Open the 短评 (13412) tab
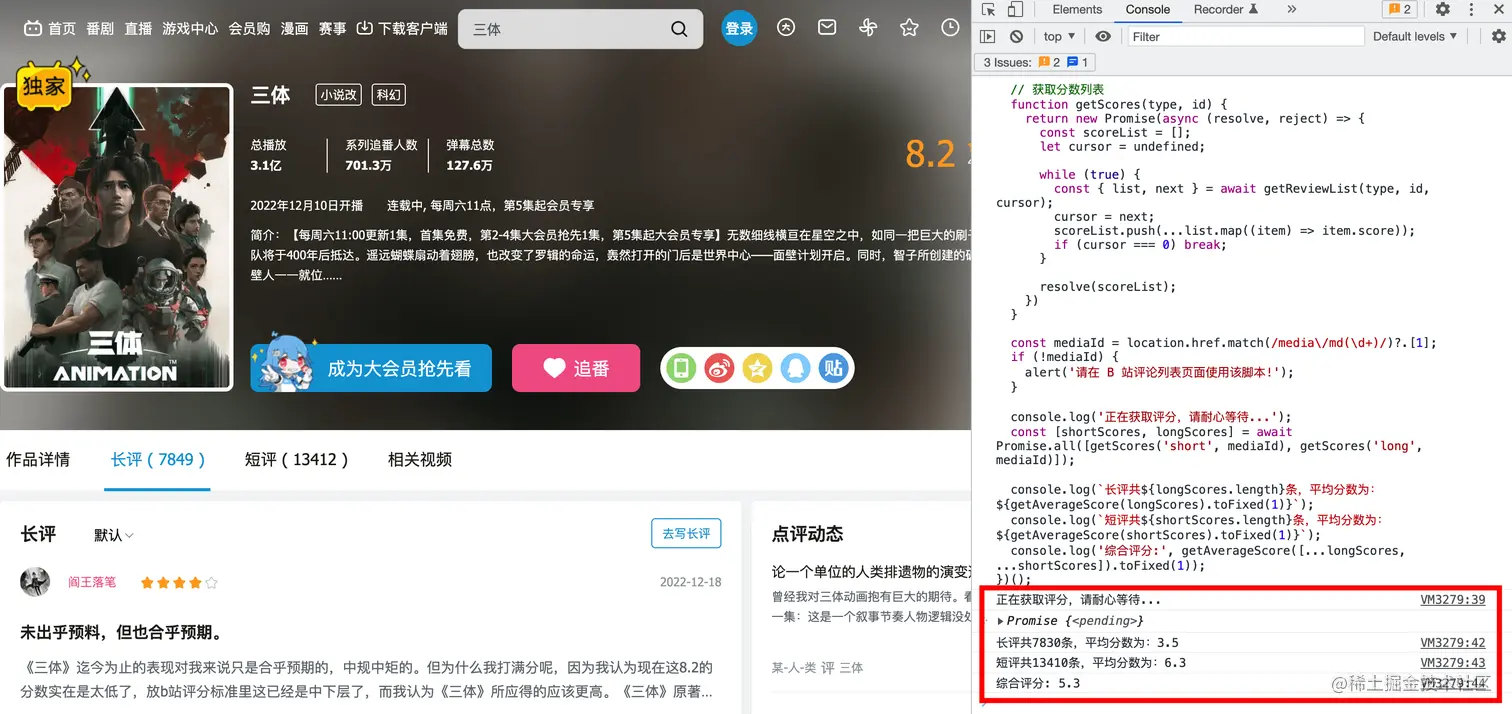 pos(297,460)
